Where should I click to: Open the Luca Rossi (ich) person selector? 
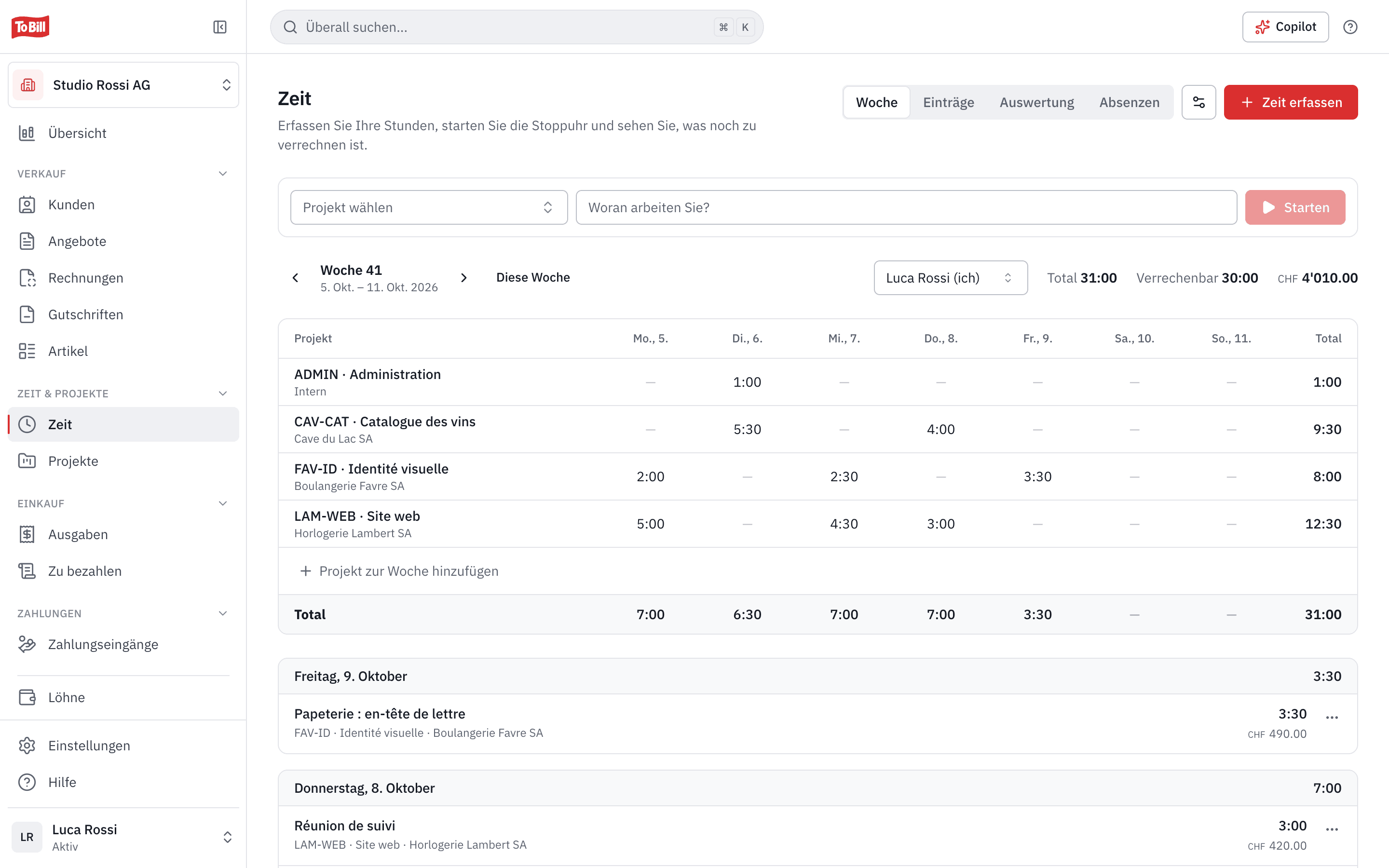click(951, 278)
